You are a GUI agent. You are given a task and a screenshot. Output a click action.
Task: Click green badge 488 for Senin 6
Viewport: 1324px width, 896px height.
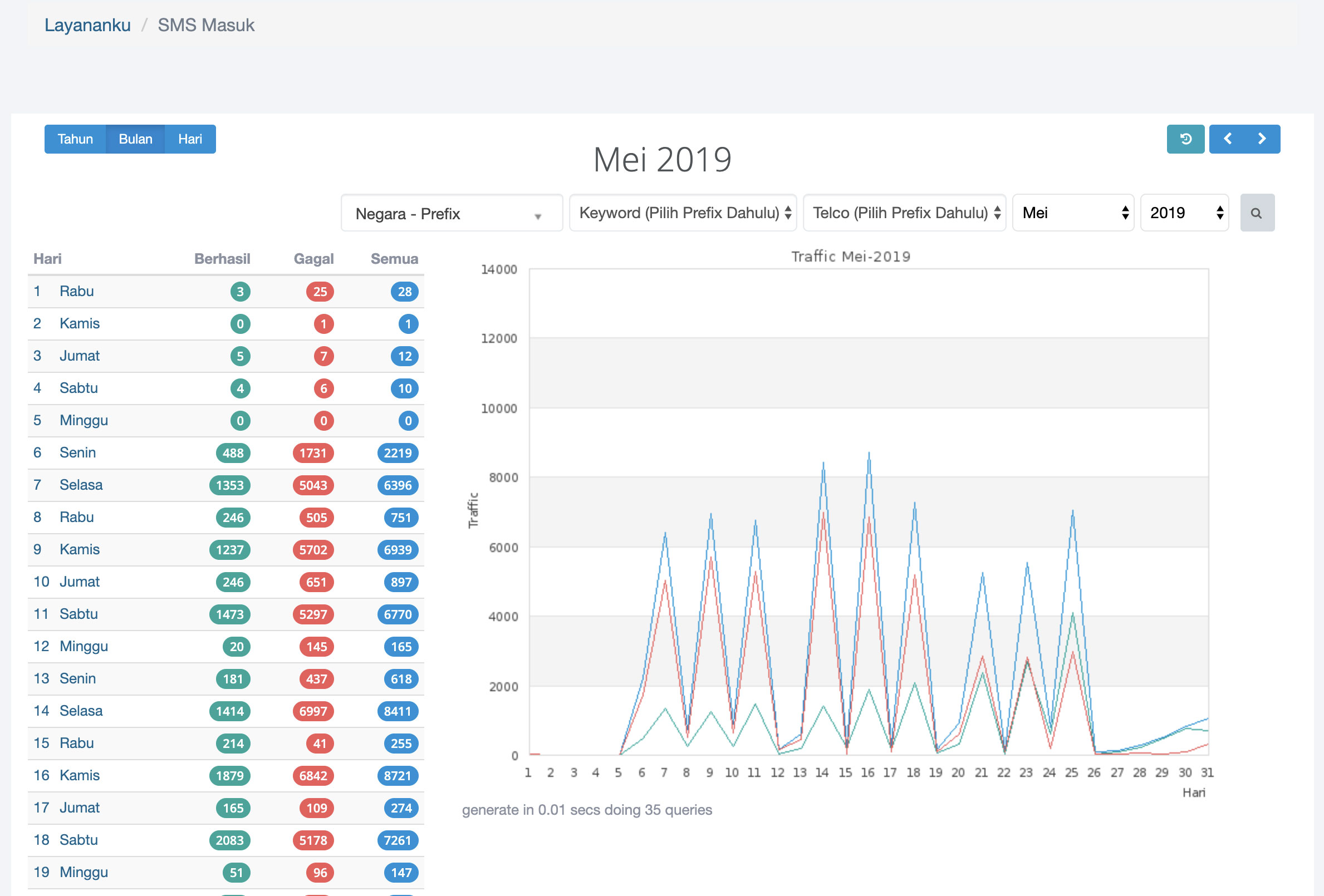pos(233,454)
